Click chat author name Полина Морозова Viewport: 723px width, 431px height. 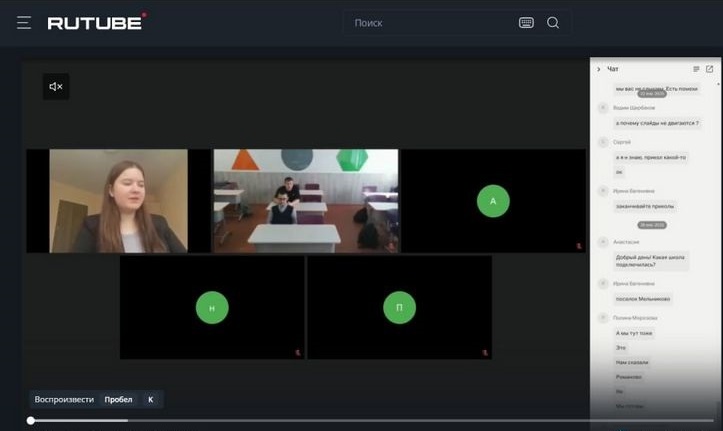[635, 318]
